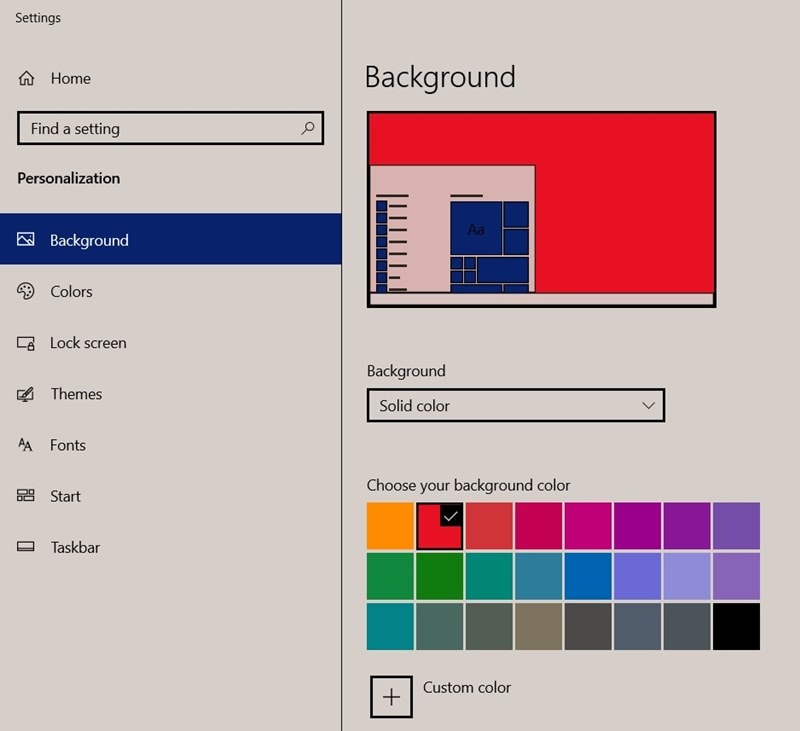Click the Start tiles icon
This screenshot has height=731, width=800.
[26, 495]
